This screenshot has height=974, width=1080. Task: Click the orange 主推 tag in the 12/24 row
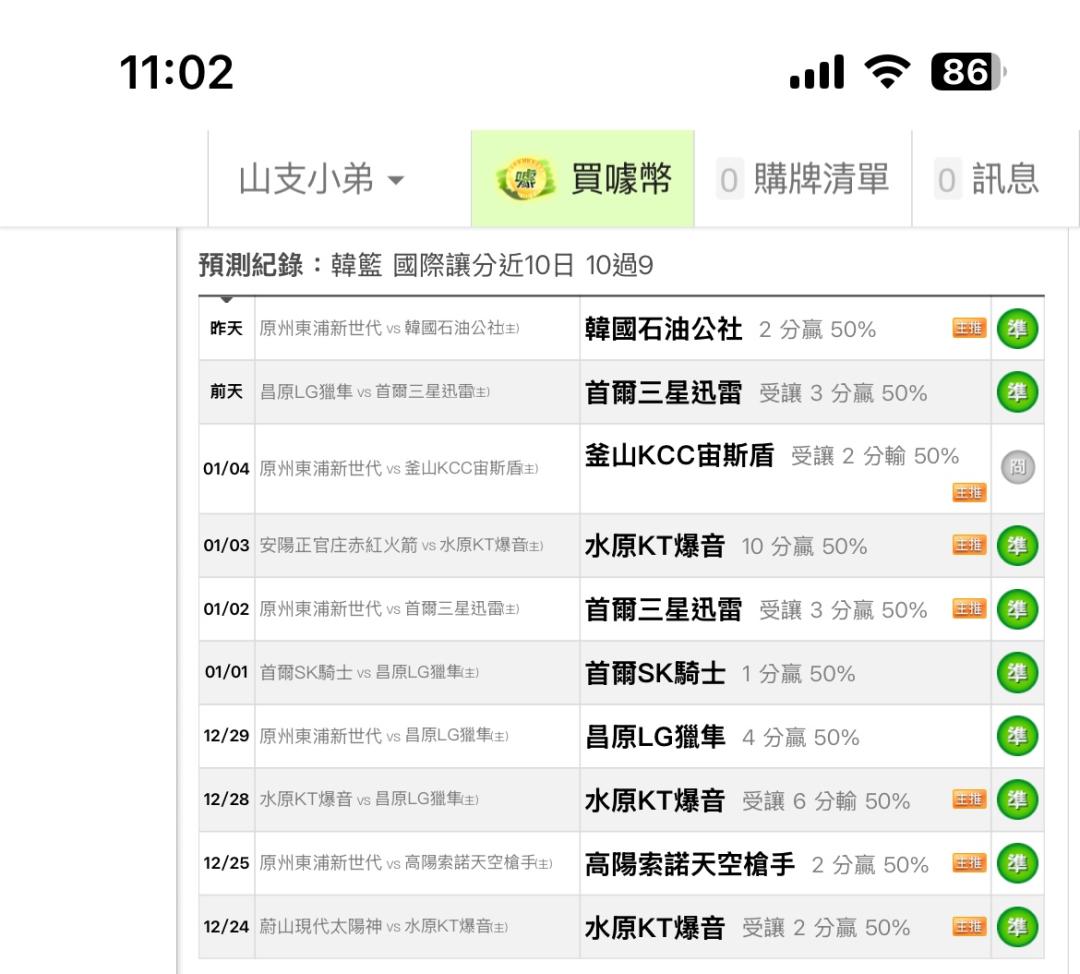click(x=969, y=926)
